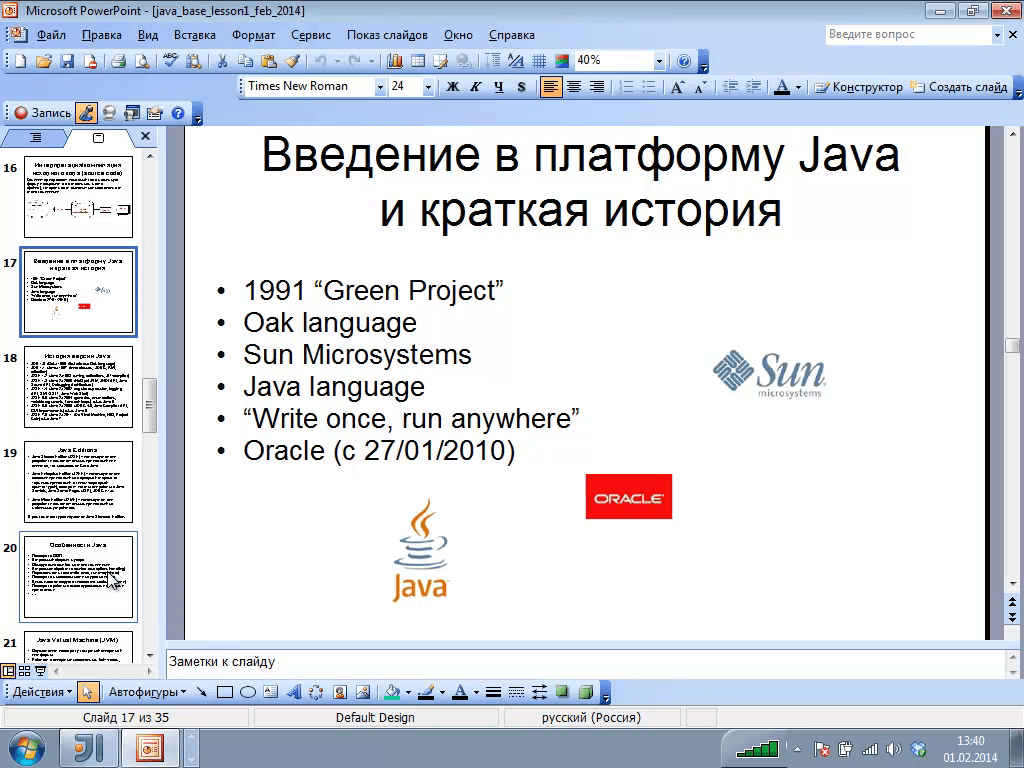The width and height of the screenshot is (1024, 768).
Task: Select slide 19 Java Editions thumbnail
Action: click(78, 482)
